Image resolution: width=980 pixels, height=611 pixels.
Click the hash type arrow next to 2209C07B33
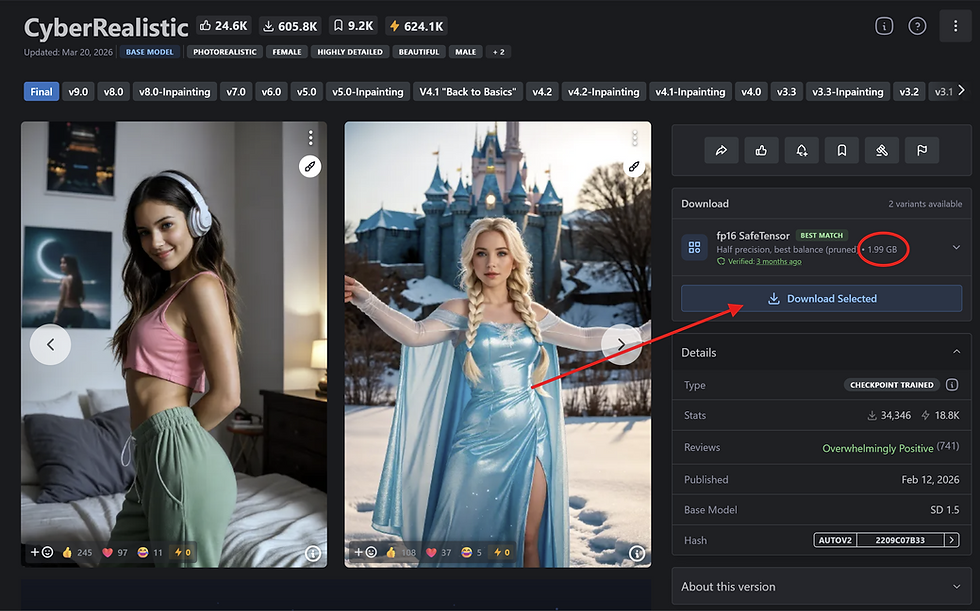[952, 540]
